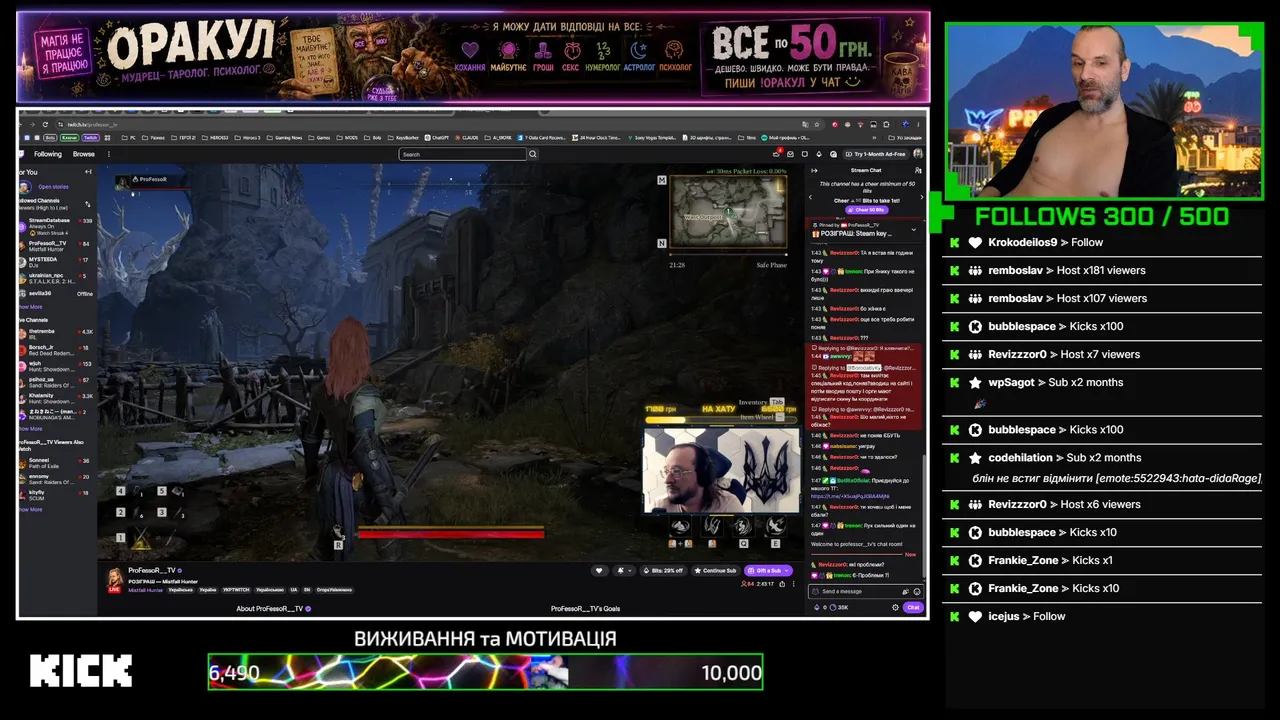The width and height of the screenshot is (1280, 720).
Task: Open the ChatGPT bookmark
Action: coord(435,137)
